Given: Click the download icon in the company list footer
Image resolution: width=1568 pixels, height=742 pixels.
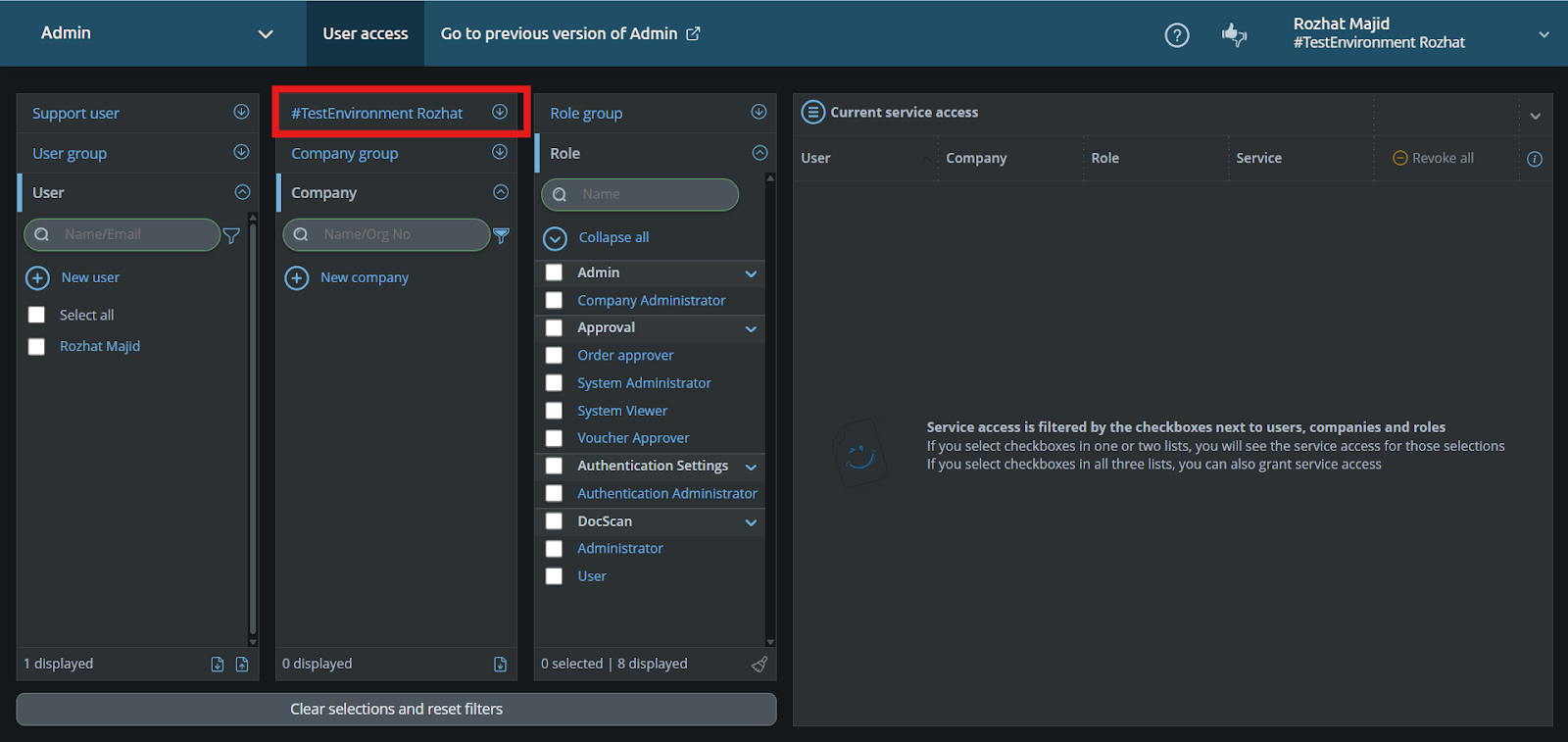Looking at the screenshot, I should tap(500, 665).
